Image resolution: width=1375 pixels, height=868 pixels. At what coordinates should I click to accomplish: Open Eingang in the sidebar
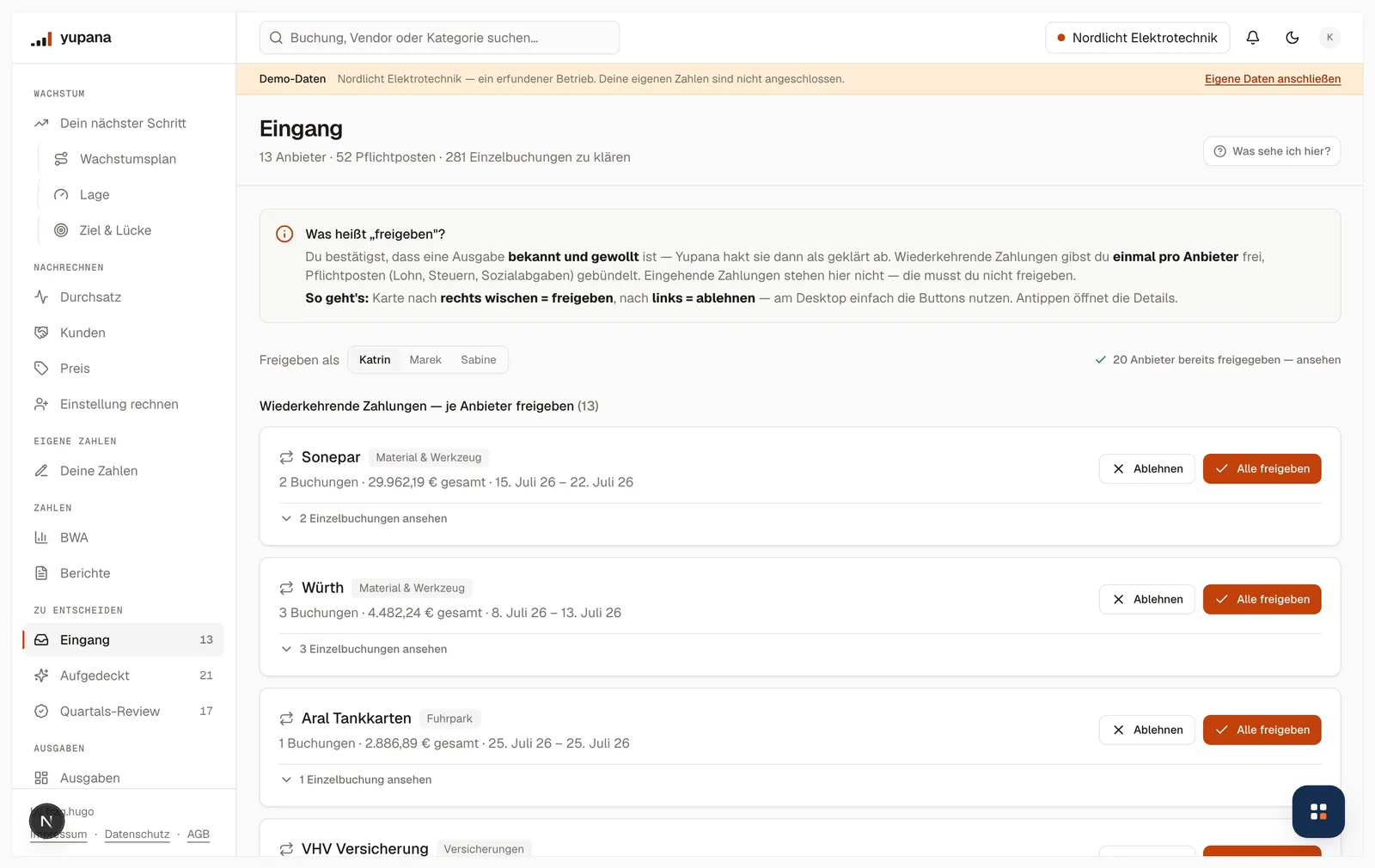123,640
